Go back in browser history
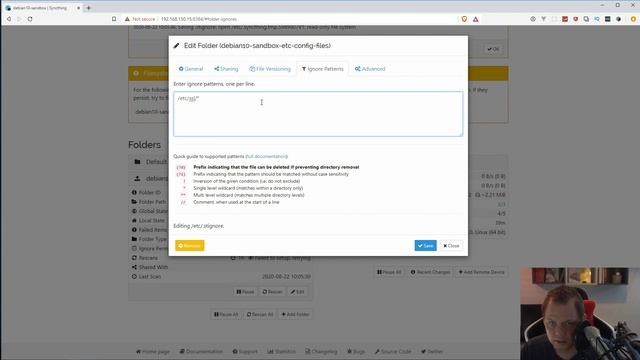The height and width of the screenshot is (360, 640). pyautogui.click(x=9, y=19)
